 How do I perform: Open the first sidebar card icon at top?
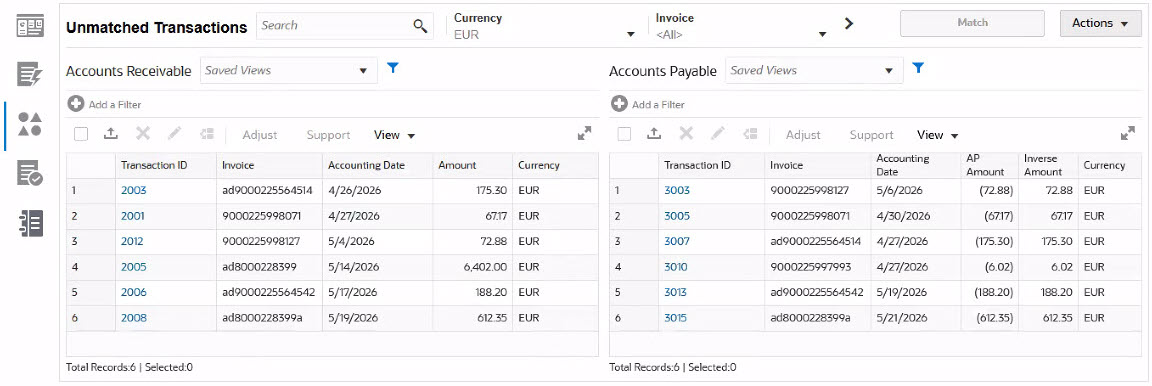tap(30, 26)
